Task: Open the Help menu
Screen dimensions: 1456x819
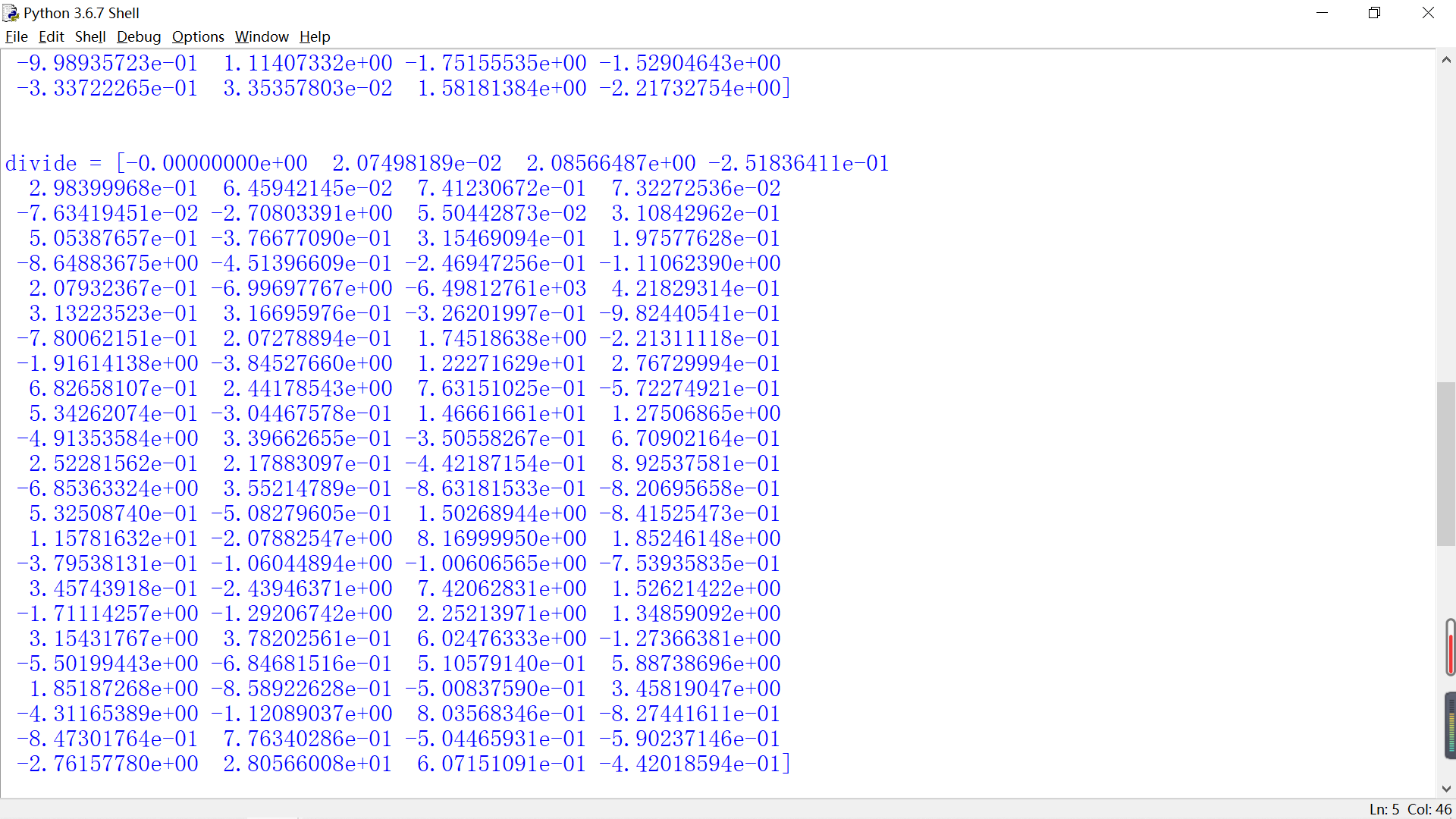Action: click(315, 36)
